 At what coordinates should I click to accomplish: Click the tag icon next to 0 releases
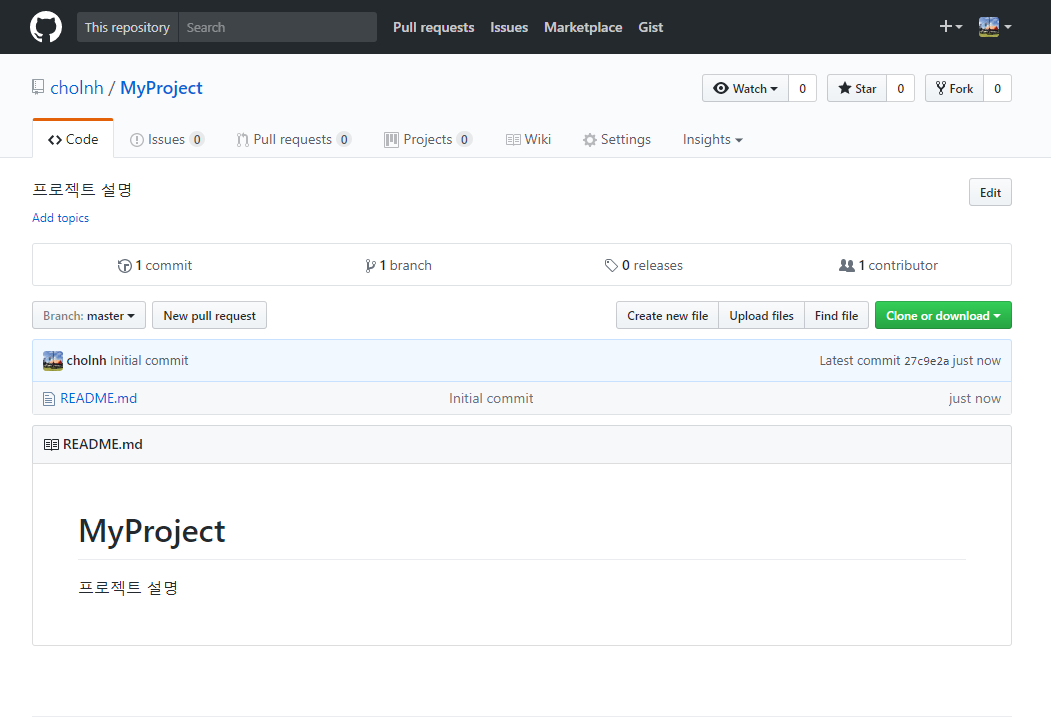click(611, 266)
